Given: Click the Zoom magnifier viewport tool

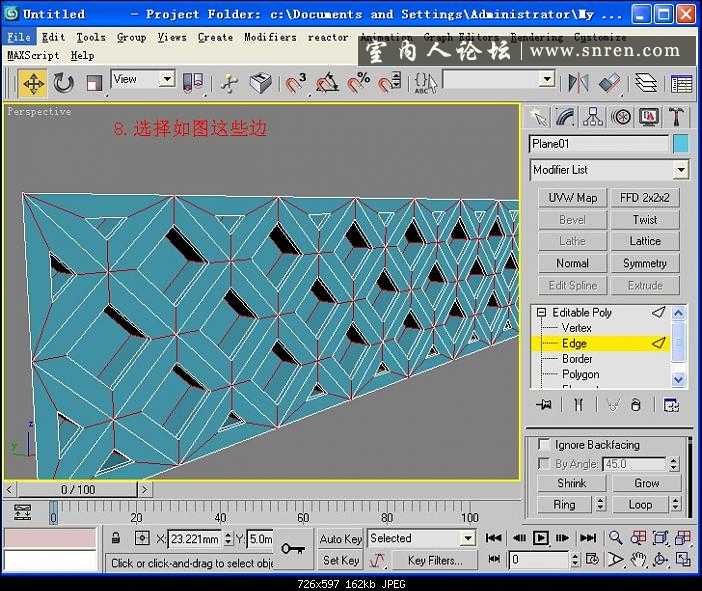Looking at the screenshot, I should coord(616,538).
